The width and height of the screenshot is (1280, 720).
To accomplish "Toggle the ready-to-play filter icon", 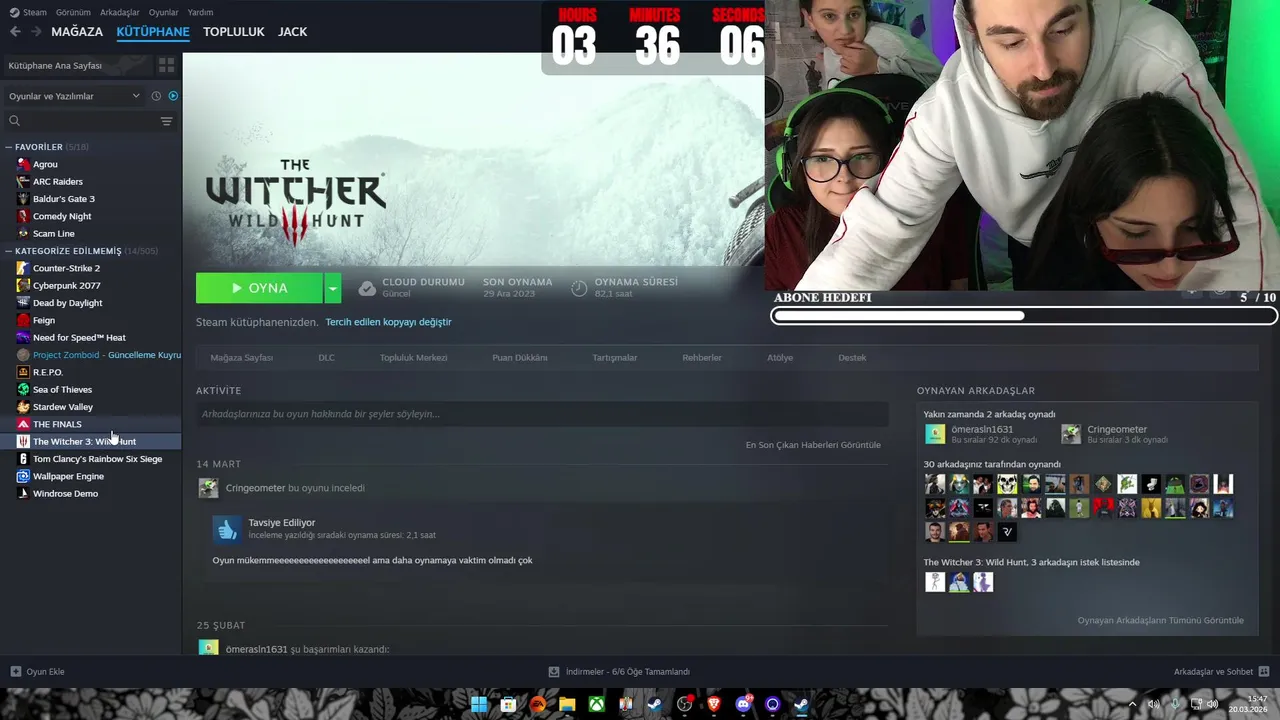I will 173,96.
